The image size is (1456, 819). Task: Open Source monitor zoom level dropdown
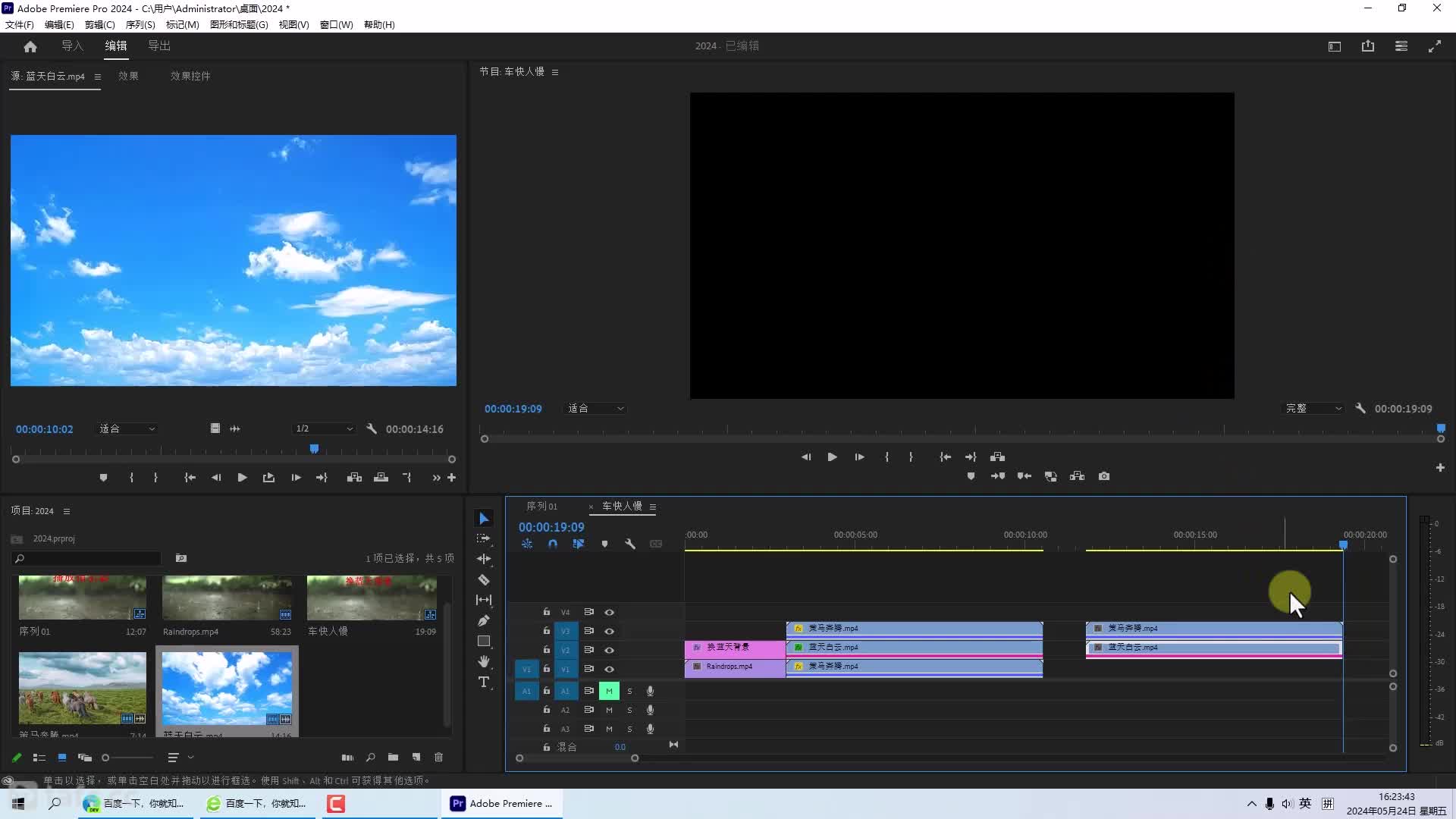point(127,428)
